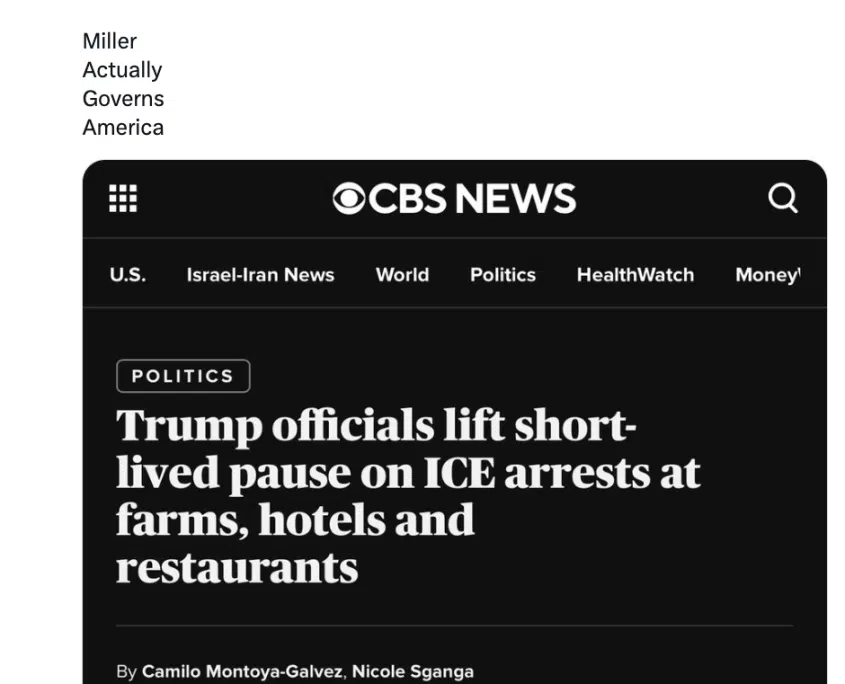
Task: Click the word "America" in caption
Action: (x=123, y=128)
